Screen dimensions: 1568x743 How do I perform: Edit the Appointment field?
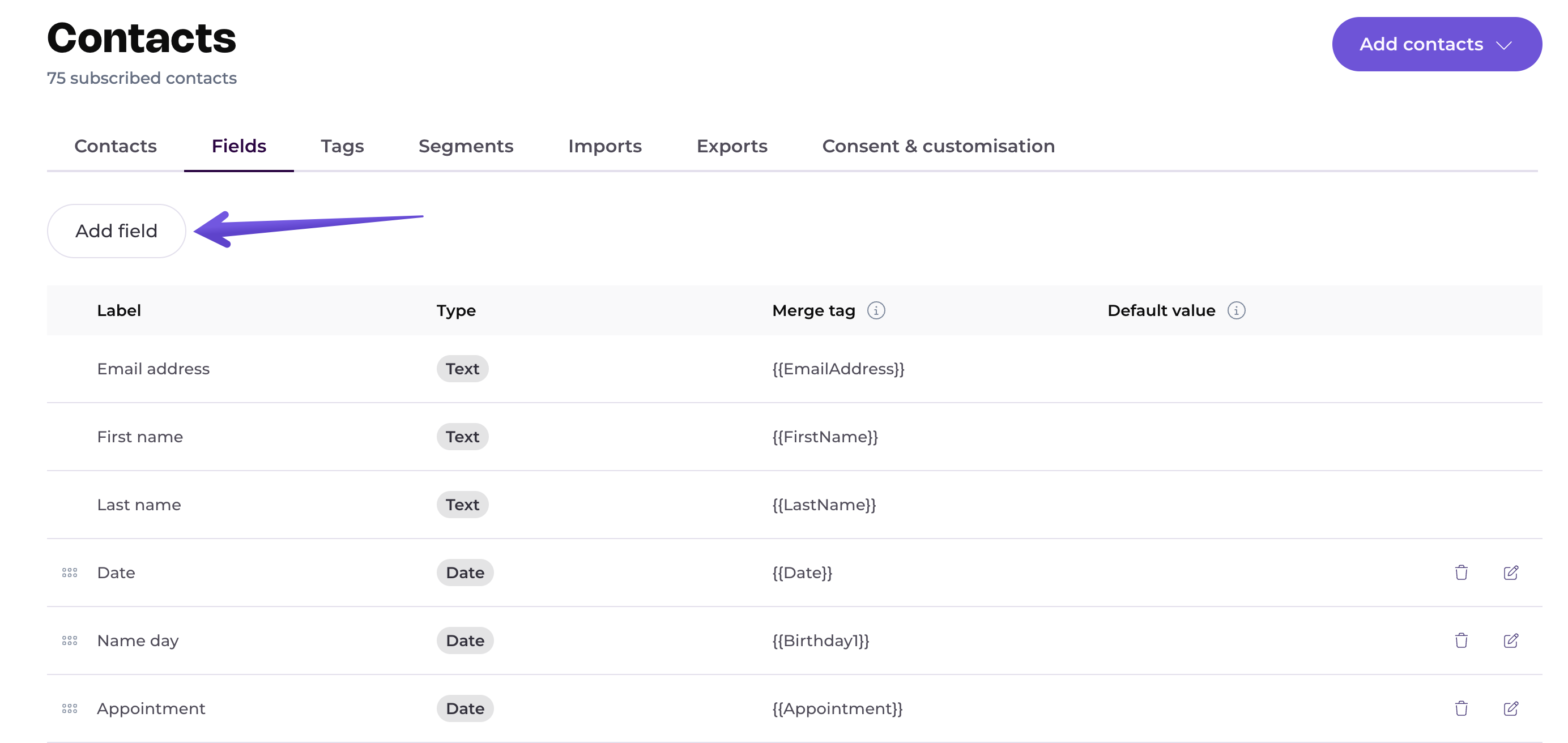(1510, 708)
